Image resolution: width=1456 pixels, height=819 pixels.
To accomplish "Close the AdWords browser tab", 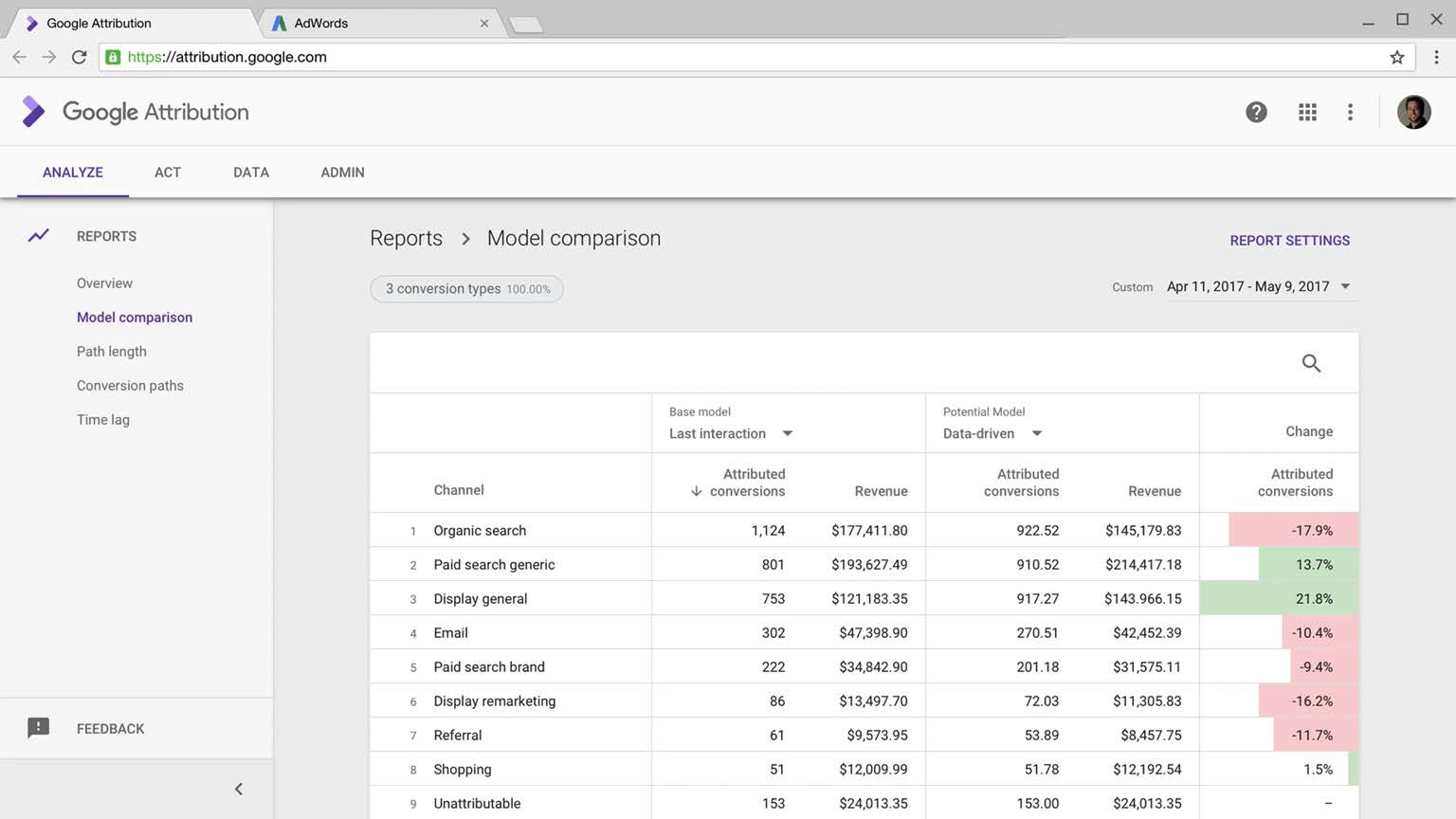I will point(484,23).
